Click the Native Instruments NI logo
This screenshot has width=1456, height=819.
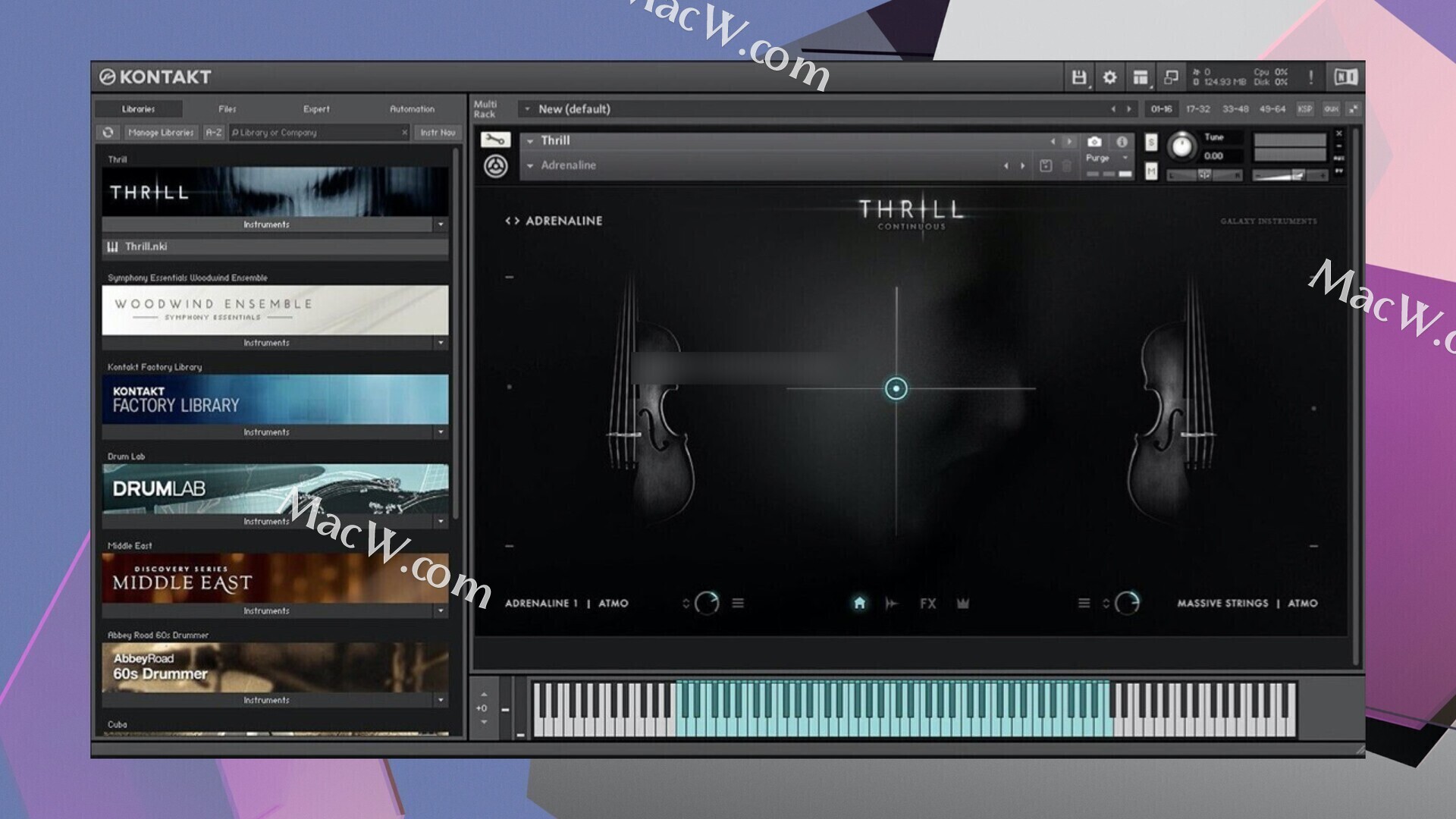point(1345,77)
